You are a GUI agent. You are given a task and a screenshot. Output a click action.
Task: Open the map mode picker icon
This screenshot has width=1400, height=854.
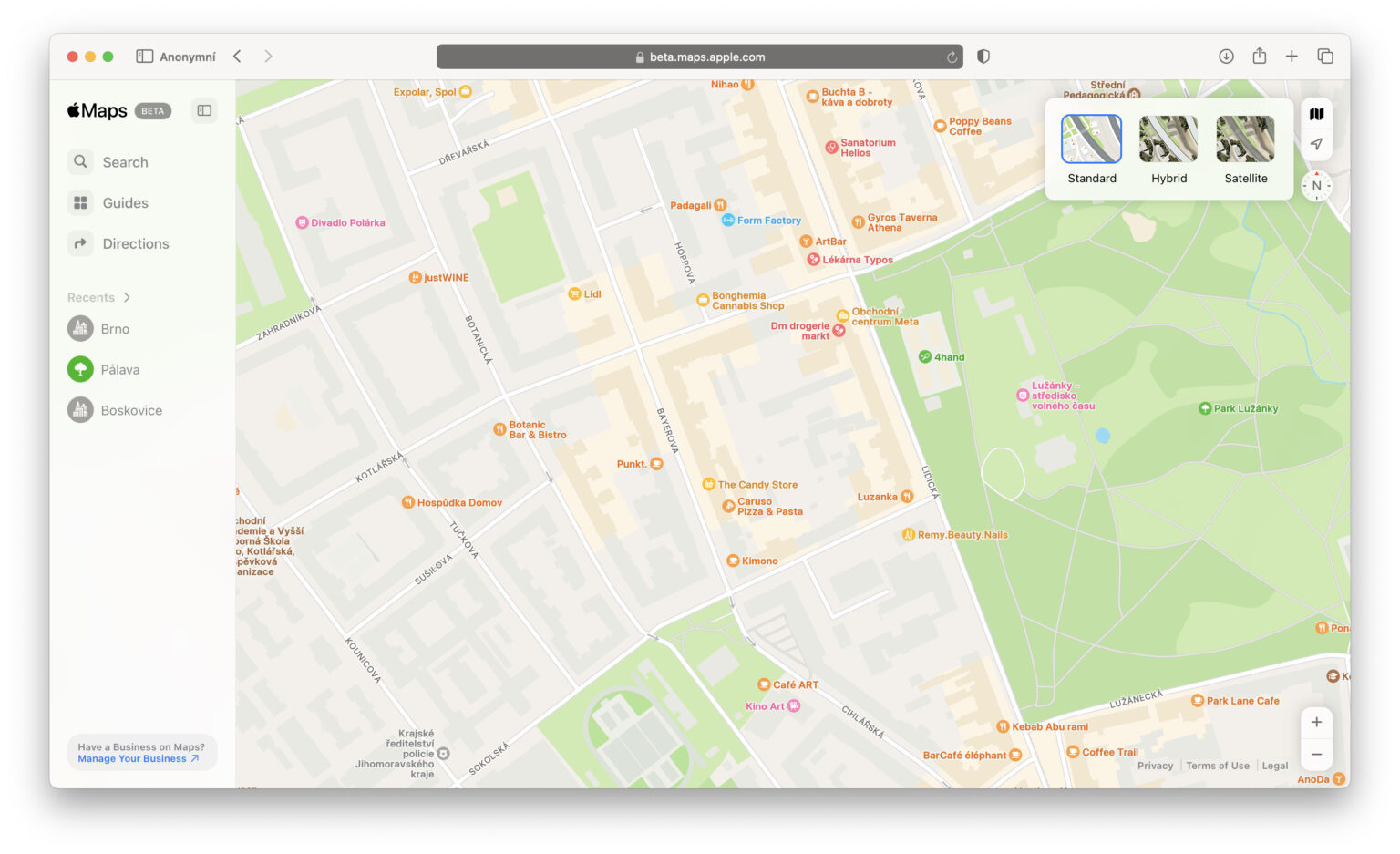(x=1316, y=114)
